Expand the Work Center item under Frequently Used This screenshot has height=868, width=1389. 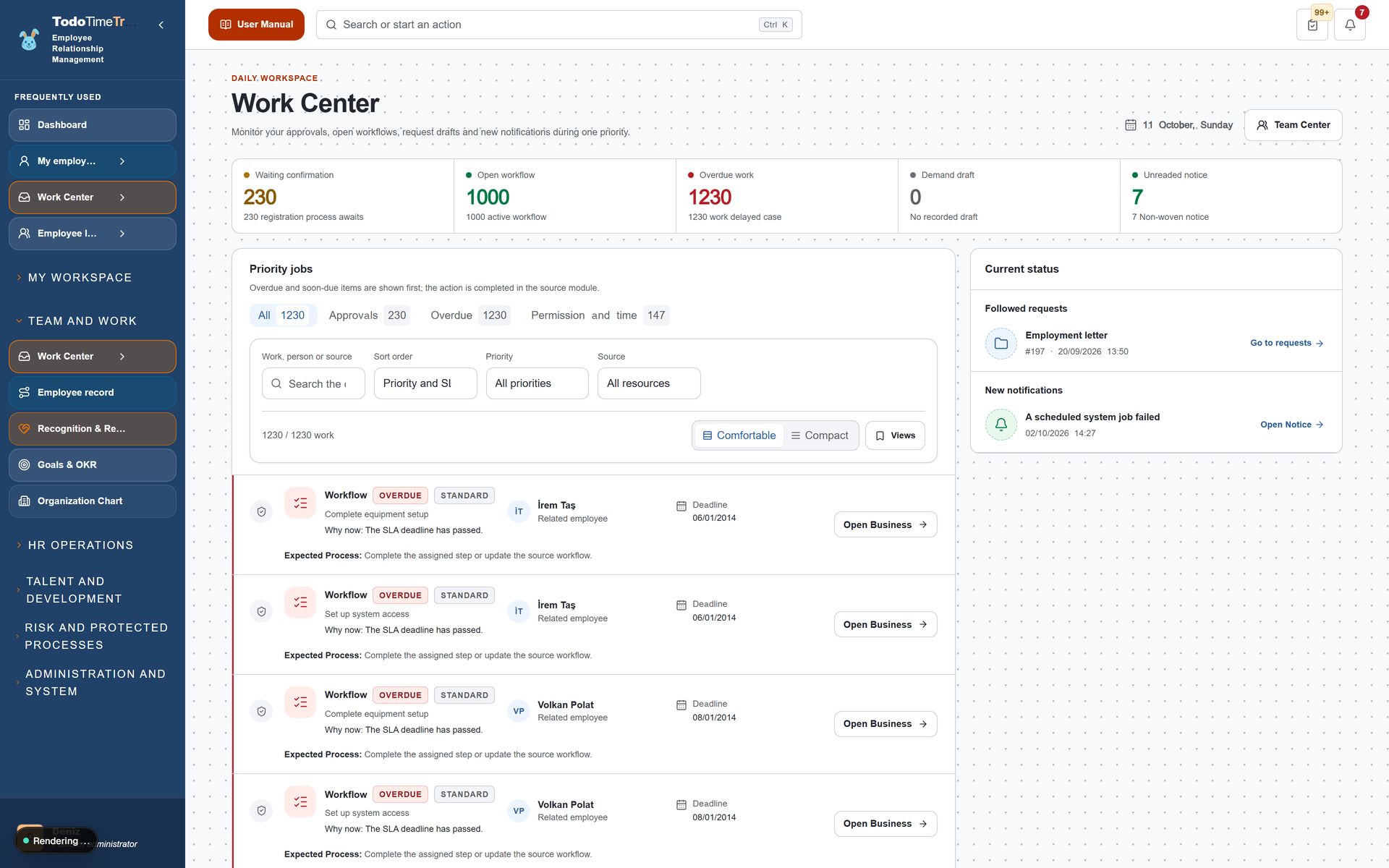pos(122,197)
